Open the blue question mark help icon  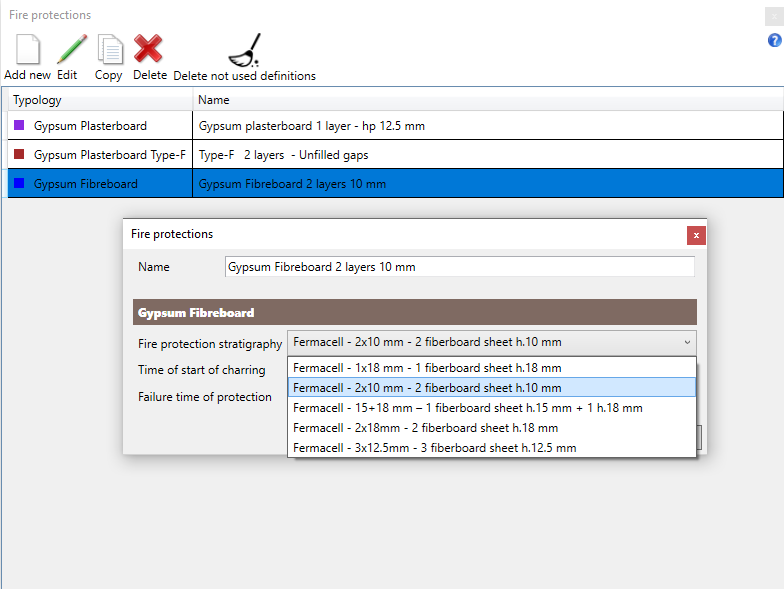point(774,40)
